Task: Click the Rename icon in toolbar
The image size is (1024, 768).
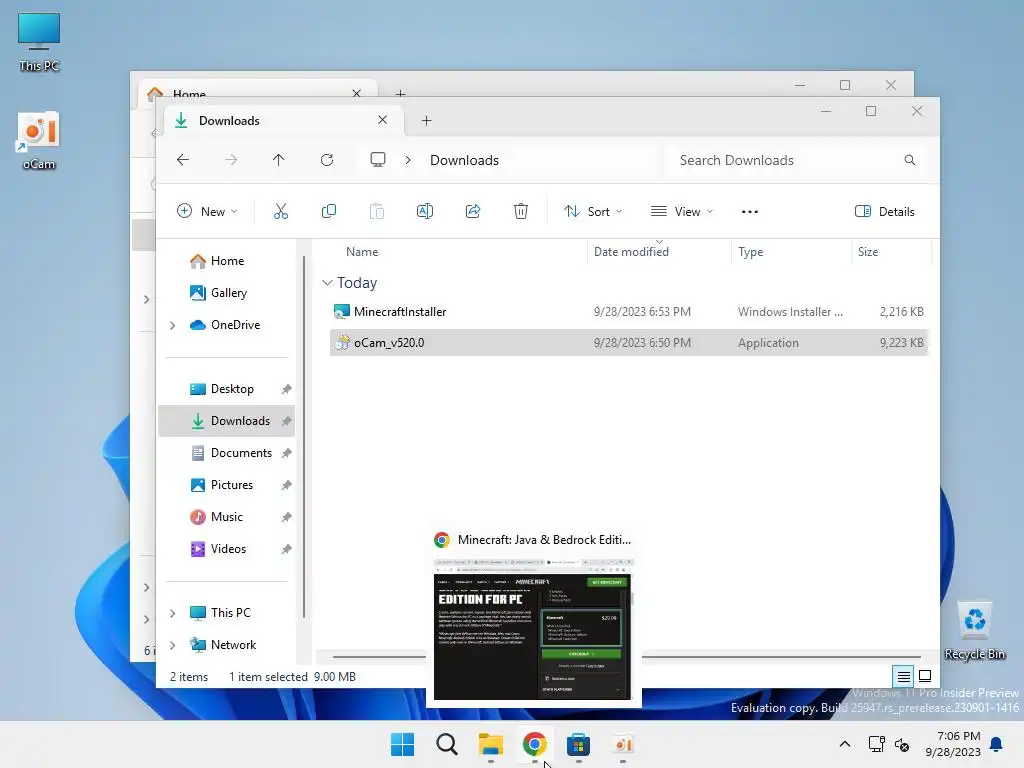Action: coord(424,212)
